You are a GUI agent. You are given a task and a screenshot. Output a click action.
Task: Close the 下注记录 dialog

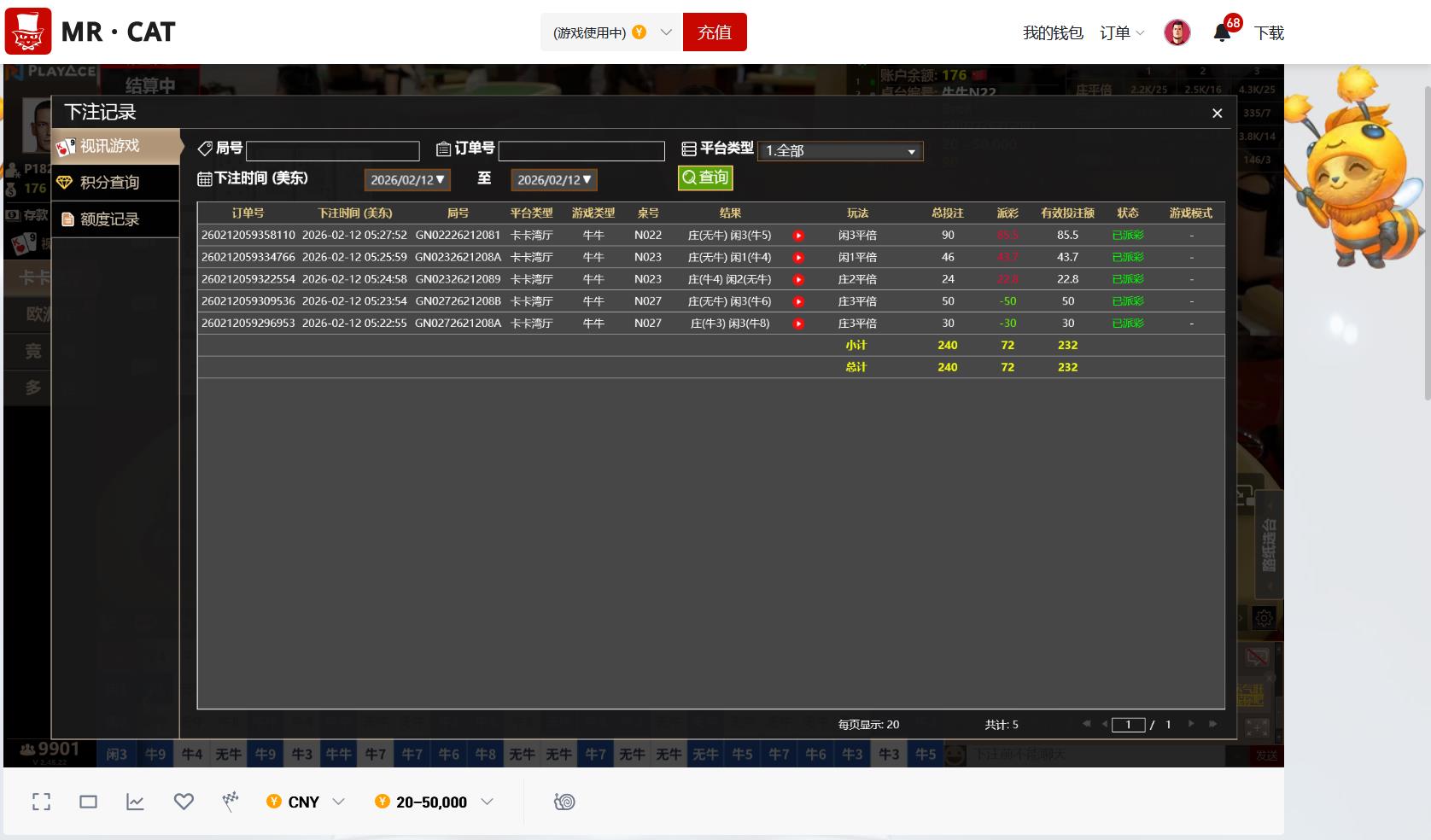[x=1217, y=114]
